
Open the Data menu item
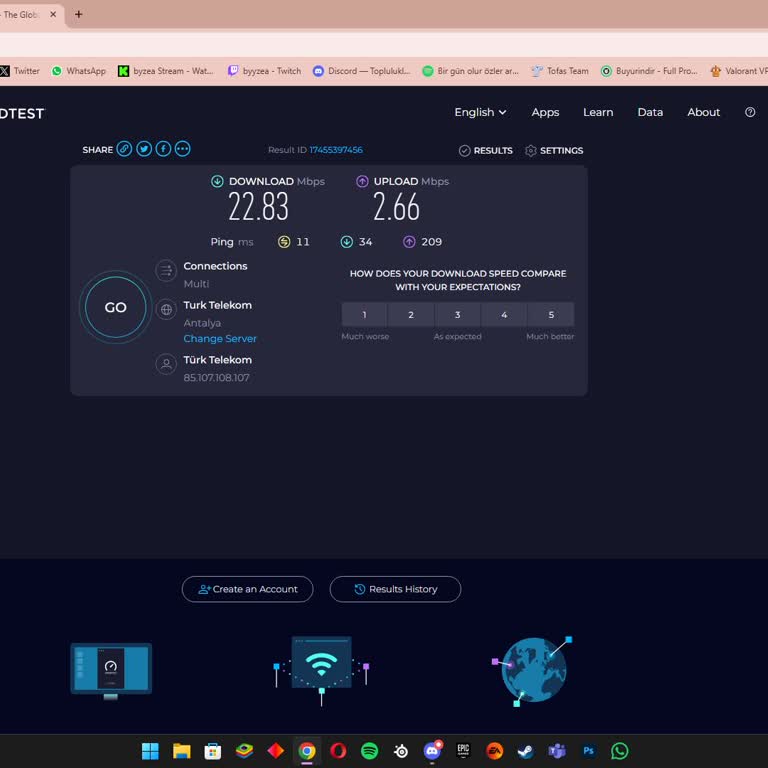point(650,112)
